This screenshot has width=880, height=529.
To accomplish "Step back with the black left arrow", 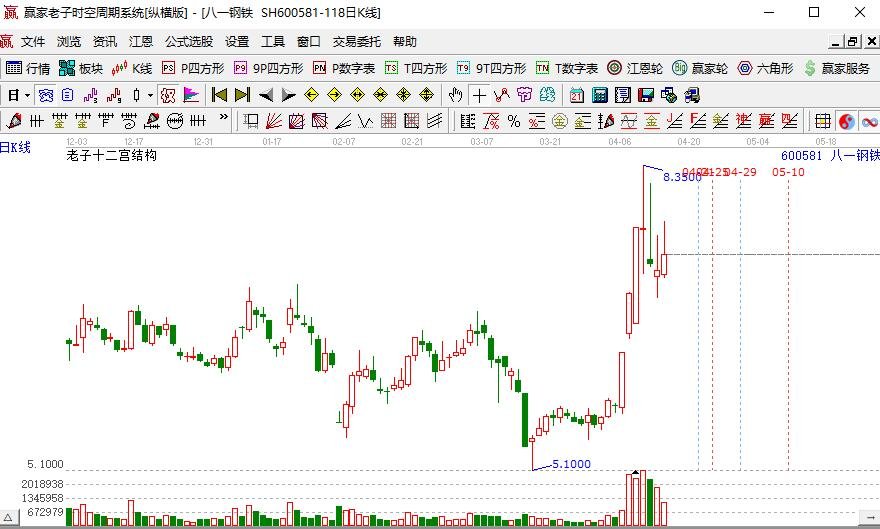I will tap(266, 95).
